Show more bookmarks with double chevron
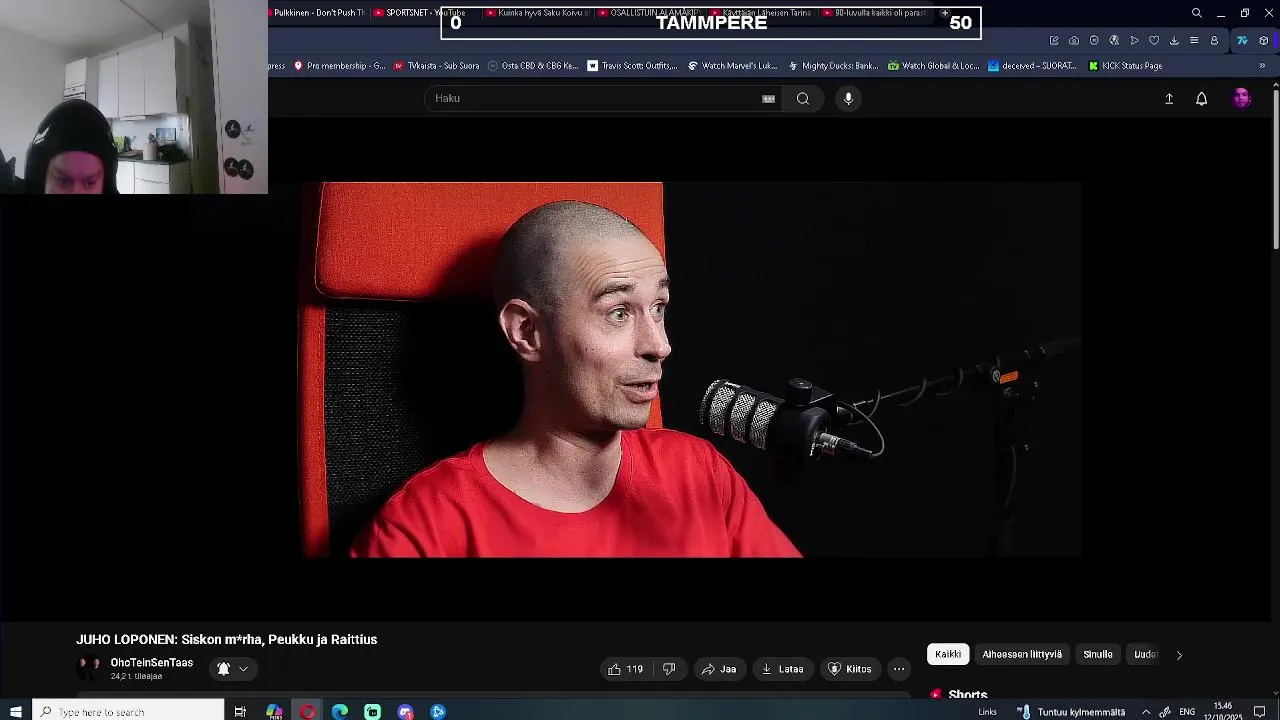 [x=1262, y=66]
